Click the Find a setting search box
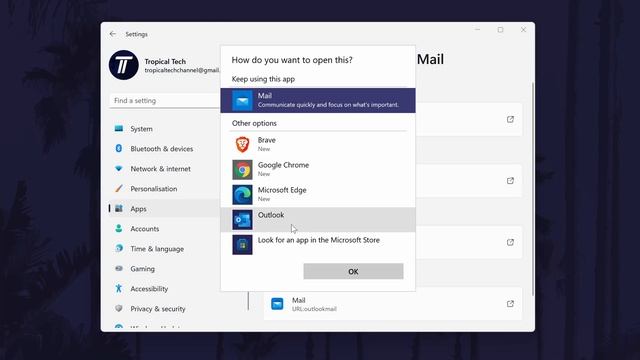 tap(164, 100)
